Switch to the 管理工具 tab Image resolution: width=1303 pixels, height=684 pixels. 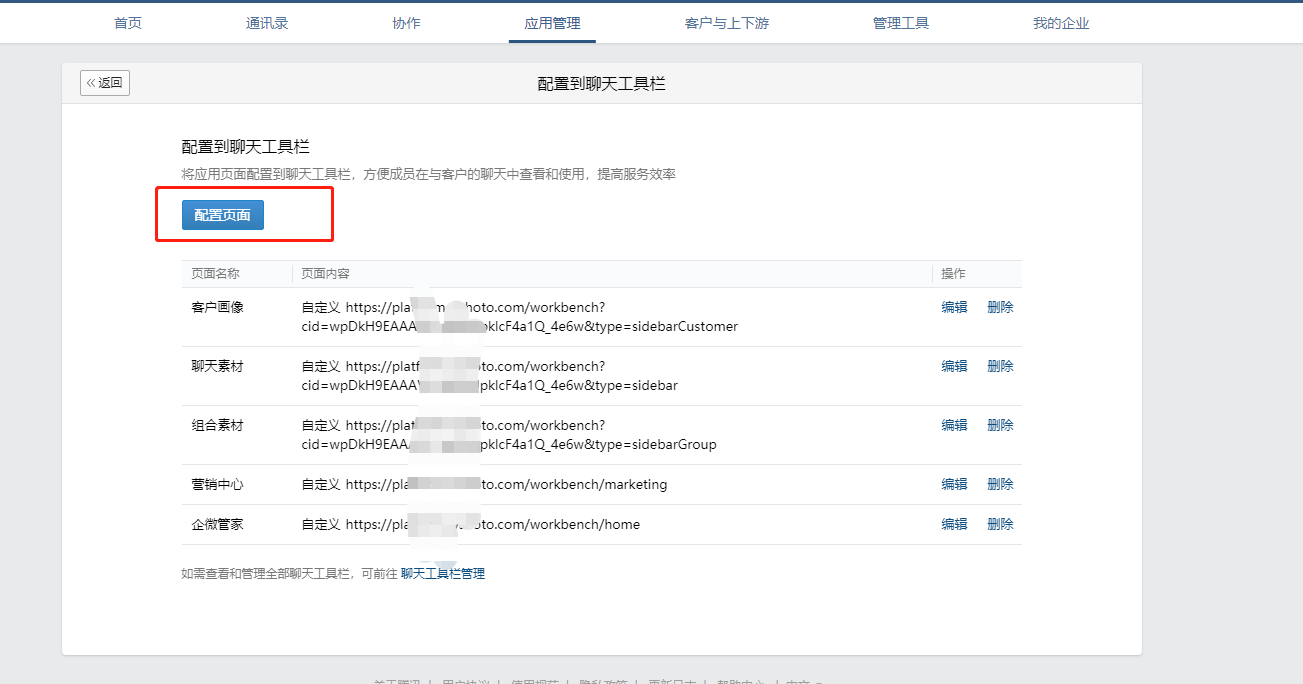coord(901,23)
